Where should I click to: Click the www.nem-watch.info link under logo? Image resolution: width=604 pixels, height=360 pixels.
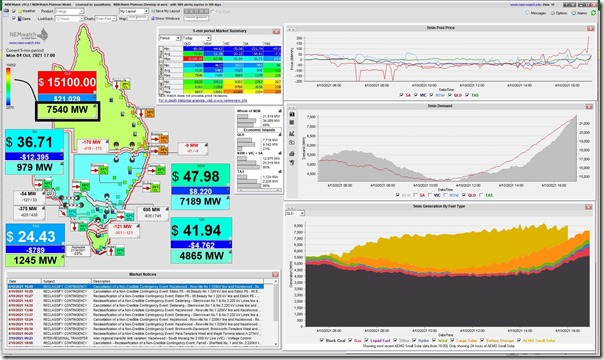pos(24,43)
